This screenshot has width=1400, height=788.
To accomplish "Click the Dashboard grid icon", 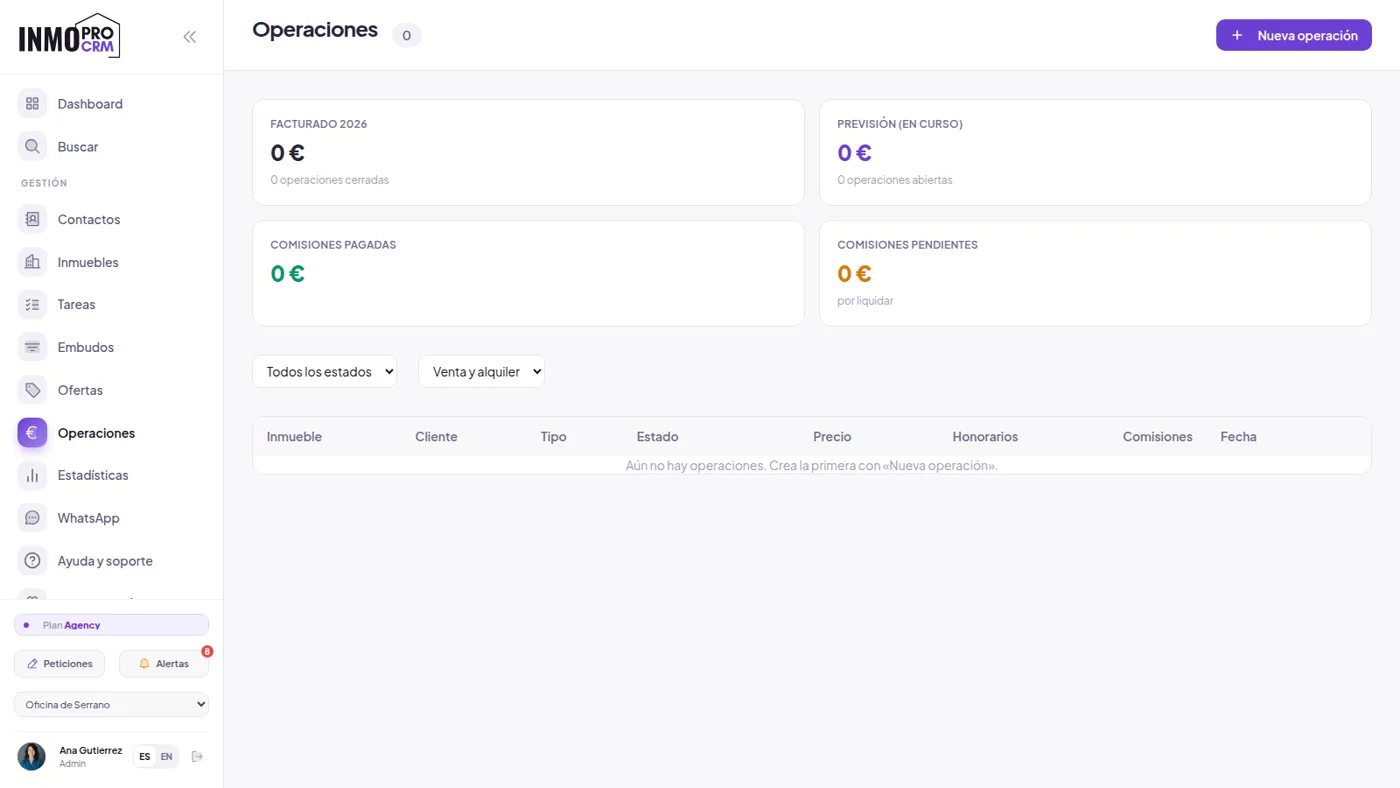I will pyautogui.click(x=32, y=104).
